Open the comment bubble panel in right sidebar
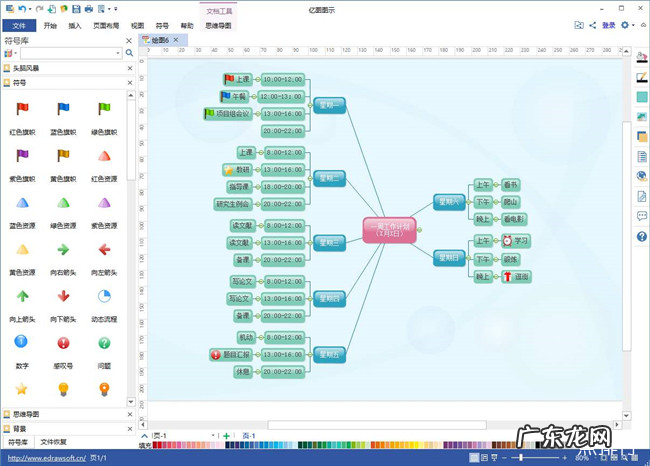 [641, 216]
